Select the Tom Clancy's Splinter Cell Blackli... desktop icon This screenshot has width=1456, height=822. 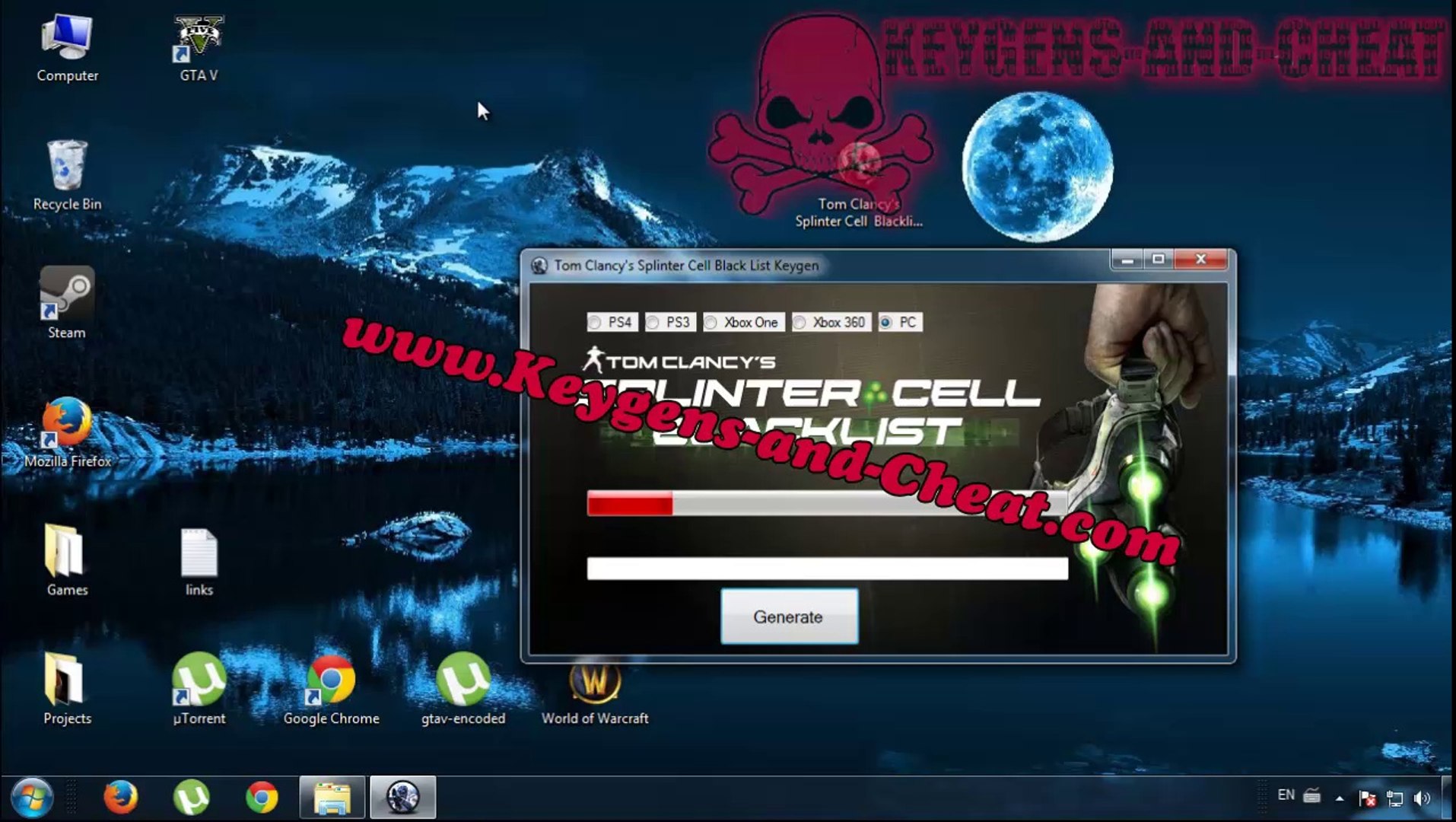pyautogui.click(x=859, y=186)
